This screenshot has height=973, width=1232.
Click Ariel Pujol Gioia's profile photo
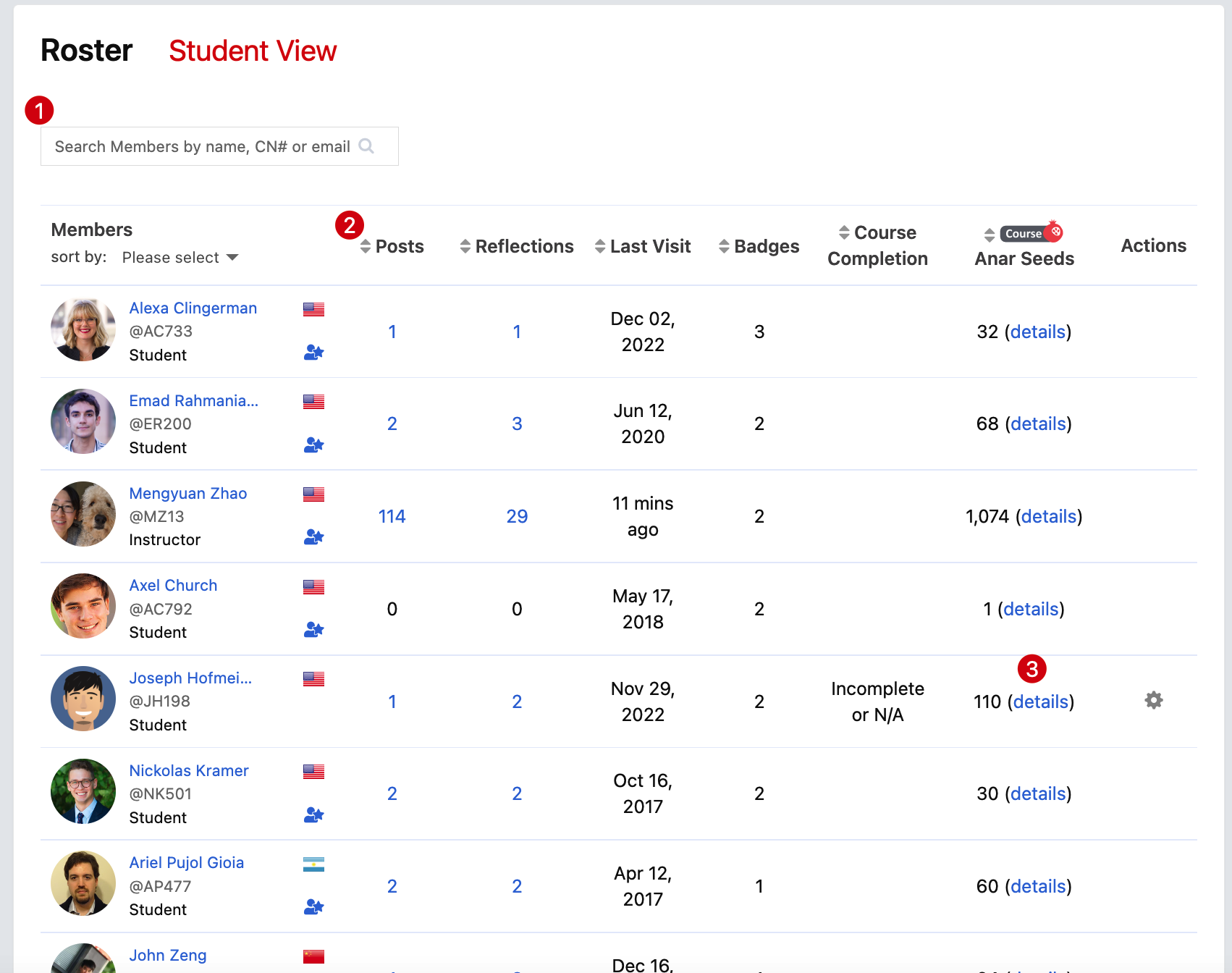point(83,883)
